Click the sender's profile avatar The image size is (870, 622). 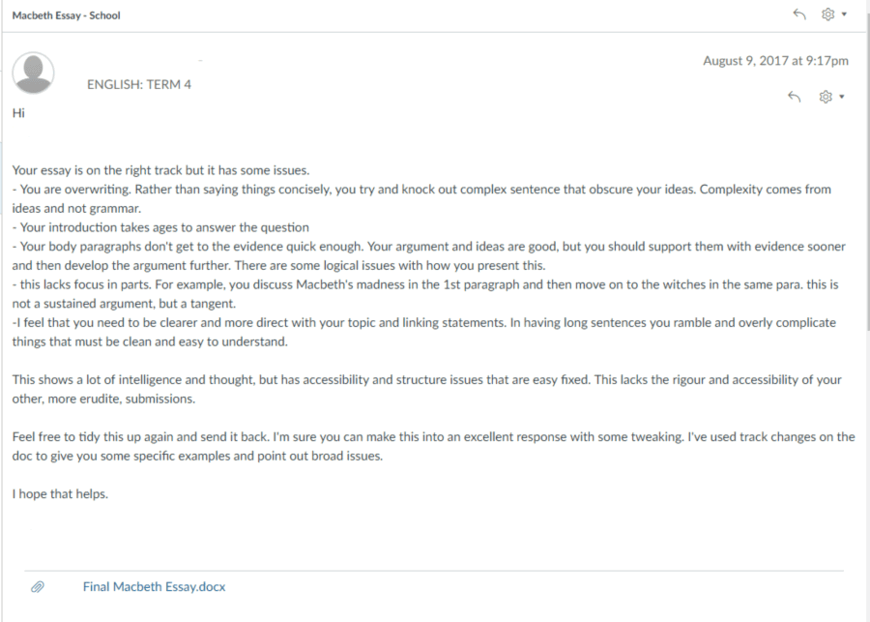click(x=33, y=73)
